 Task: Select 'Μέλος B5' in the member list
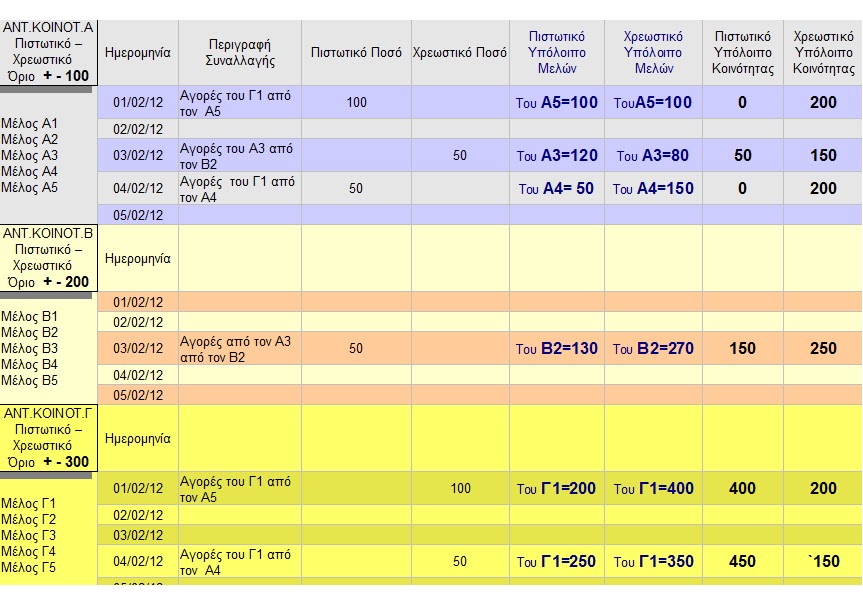click(29, 380)
